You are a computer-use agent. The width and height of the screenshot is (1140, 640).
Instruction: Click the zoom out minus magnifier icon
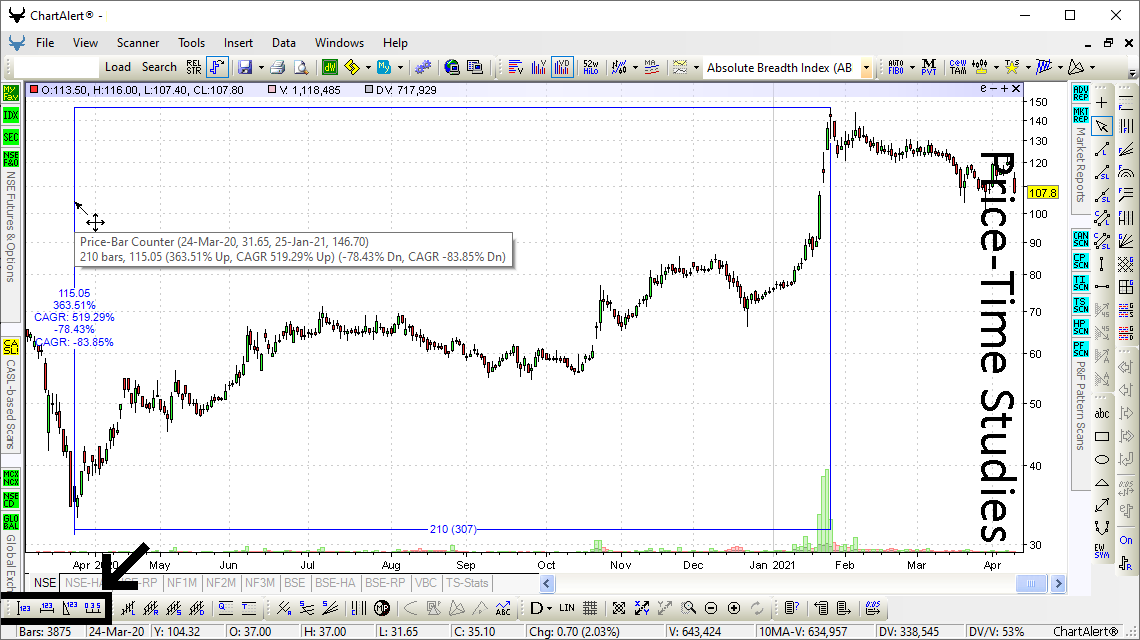711,608
